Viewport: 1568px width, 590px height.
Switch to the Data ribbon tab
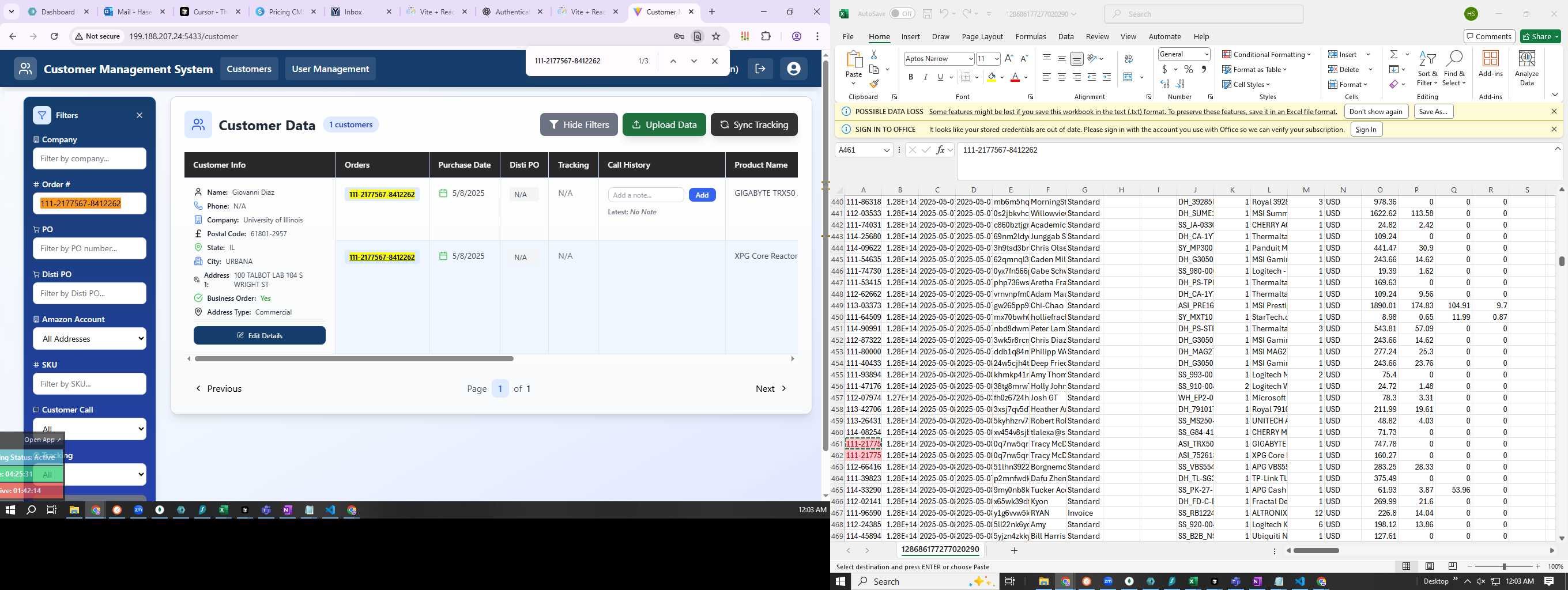click(x=1065, y=36)
